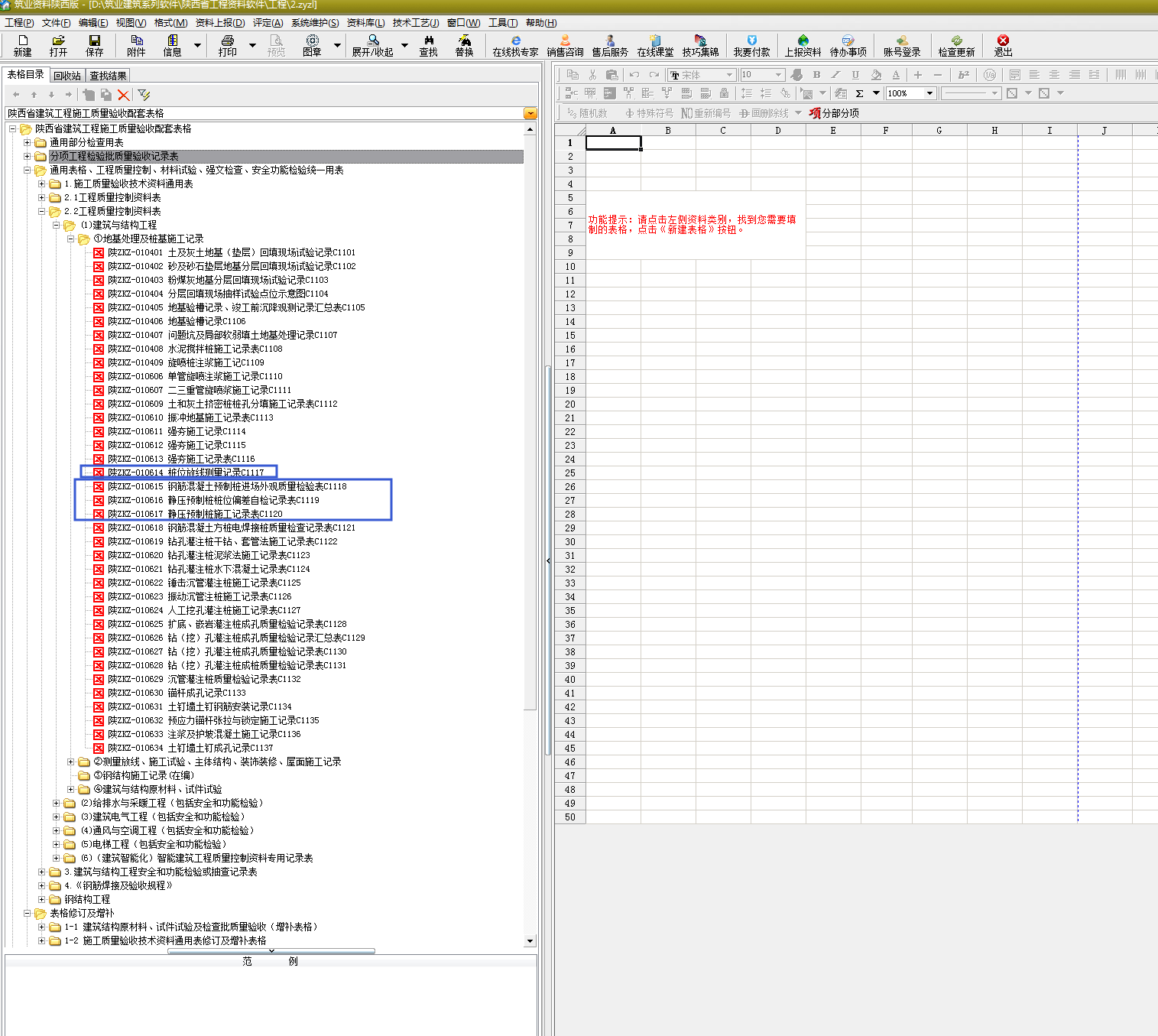This screenshot has height=1036, width=1158.
Task: Open the 系统维护(S) menu
Action: point(315,23)
